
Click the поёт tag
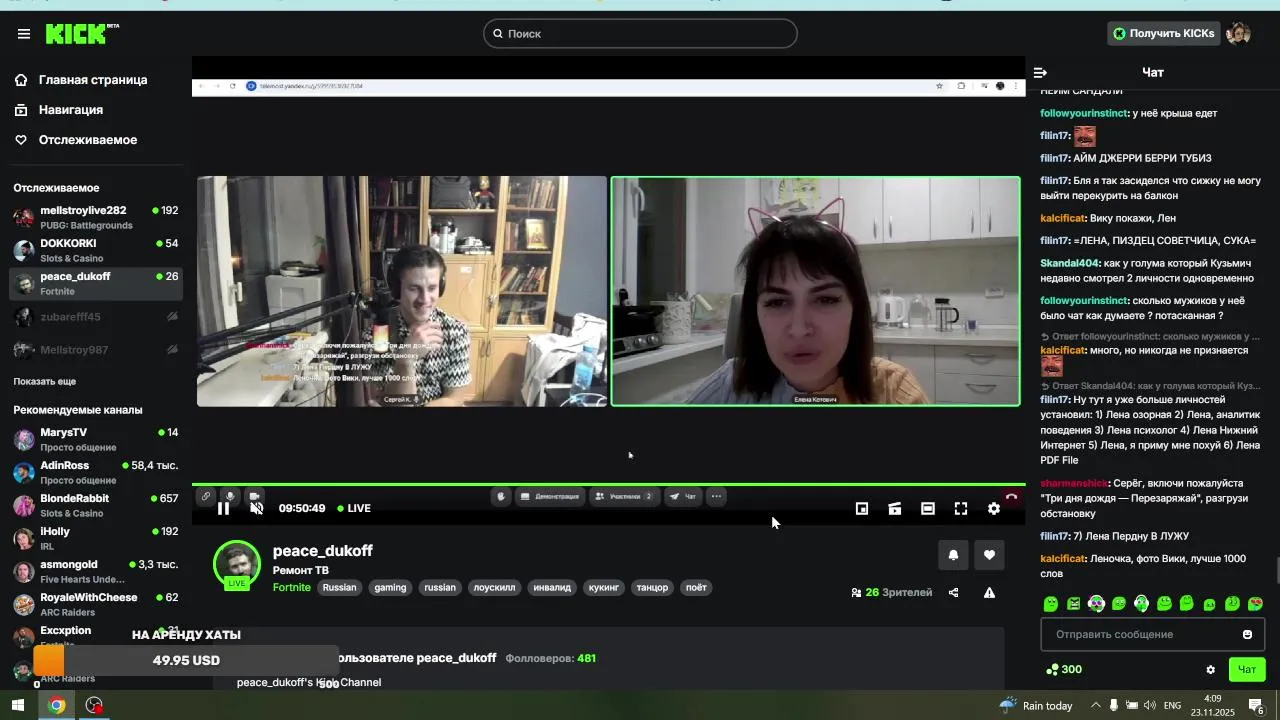(696, 587)
